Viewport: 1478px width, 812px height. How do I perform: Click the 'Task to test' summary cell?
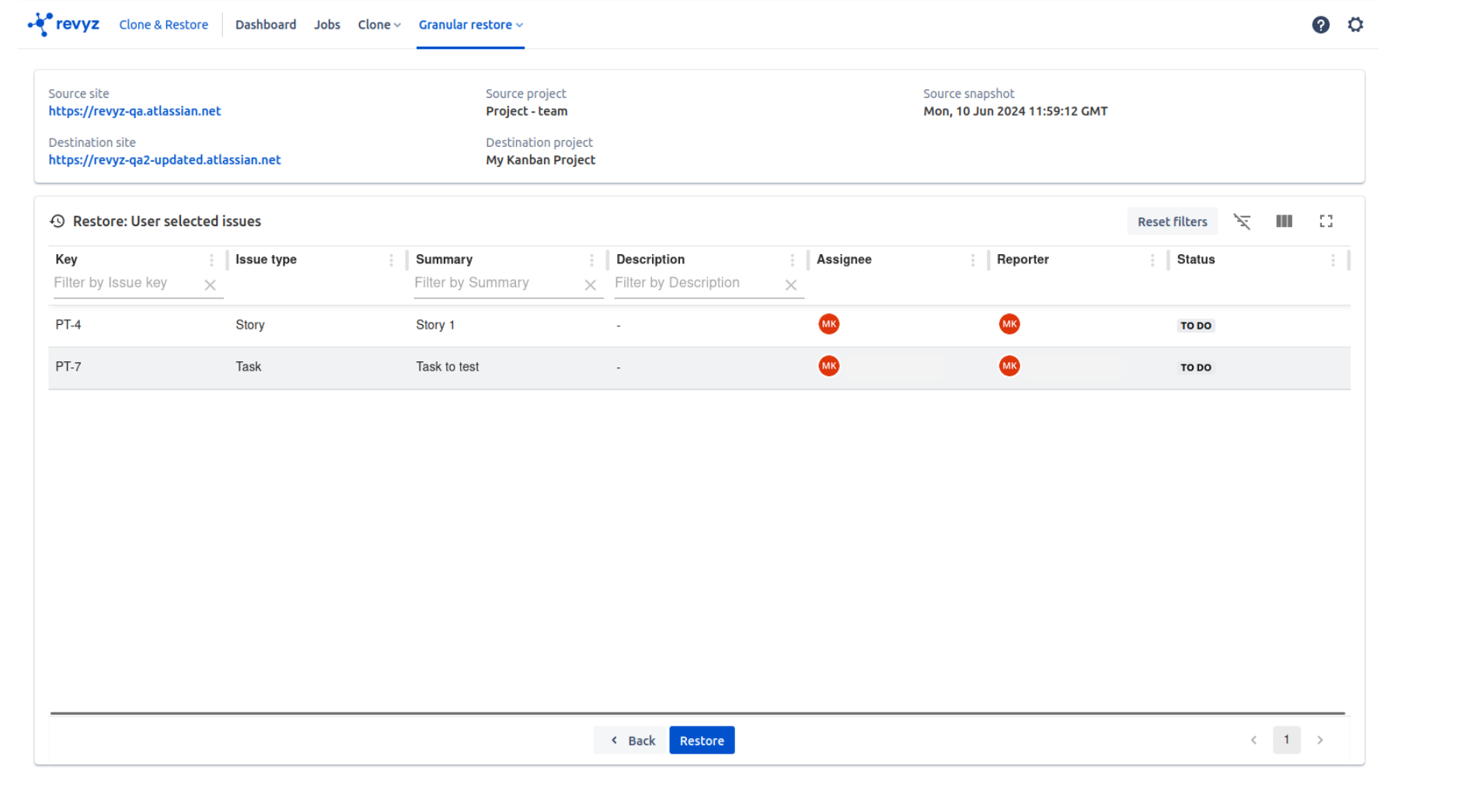point(447,367)
